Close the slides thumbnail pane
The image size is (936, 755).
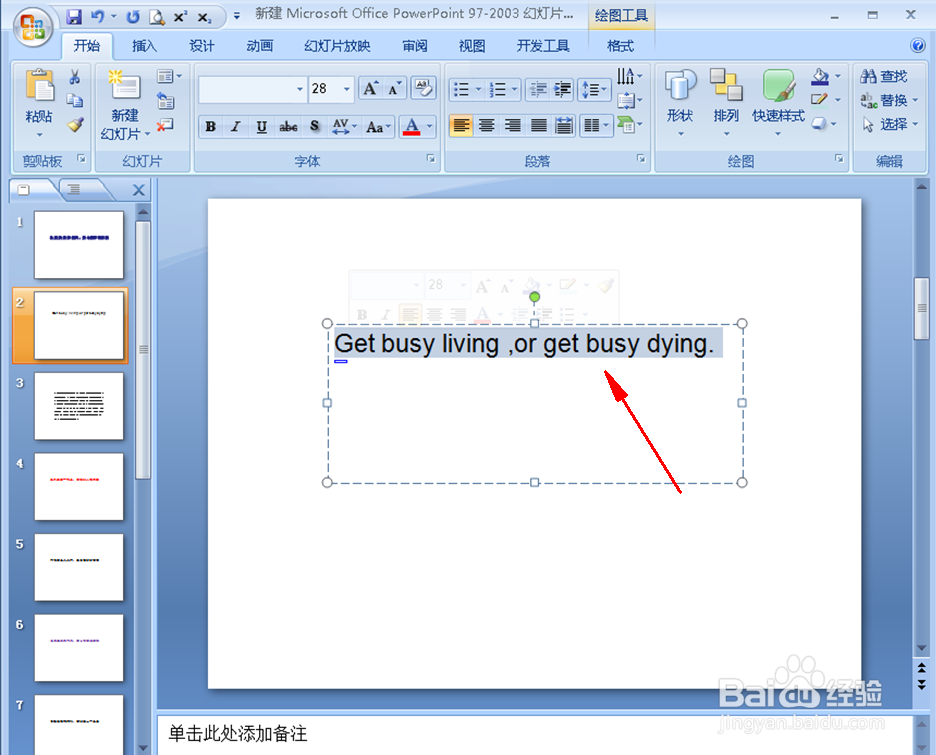coord(138,190)
